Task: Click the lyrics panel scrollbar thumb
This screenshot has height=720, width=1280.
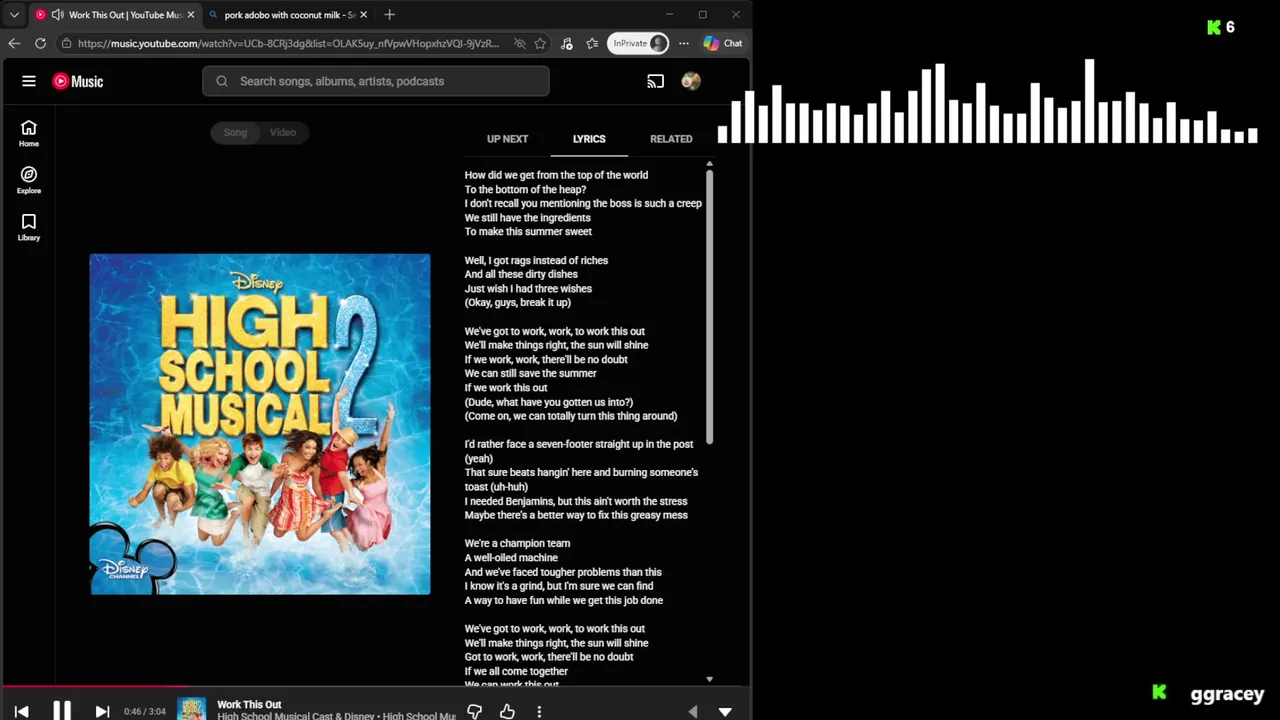Action: pyautogui.click(x=709, y=307)
